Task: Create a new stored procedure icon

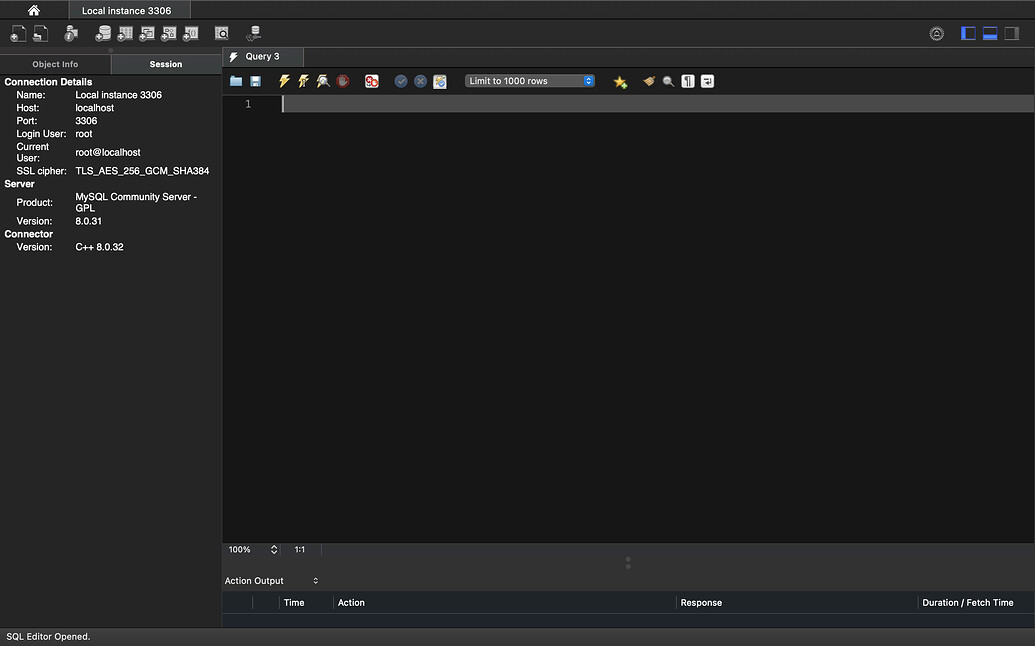Action: point(169,33)
